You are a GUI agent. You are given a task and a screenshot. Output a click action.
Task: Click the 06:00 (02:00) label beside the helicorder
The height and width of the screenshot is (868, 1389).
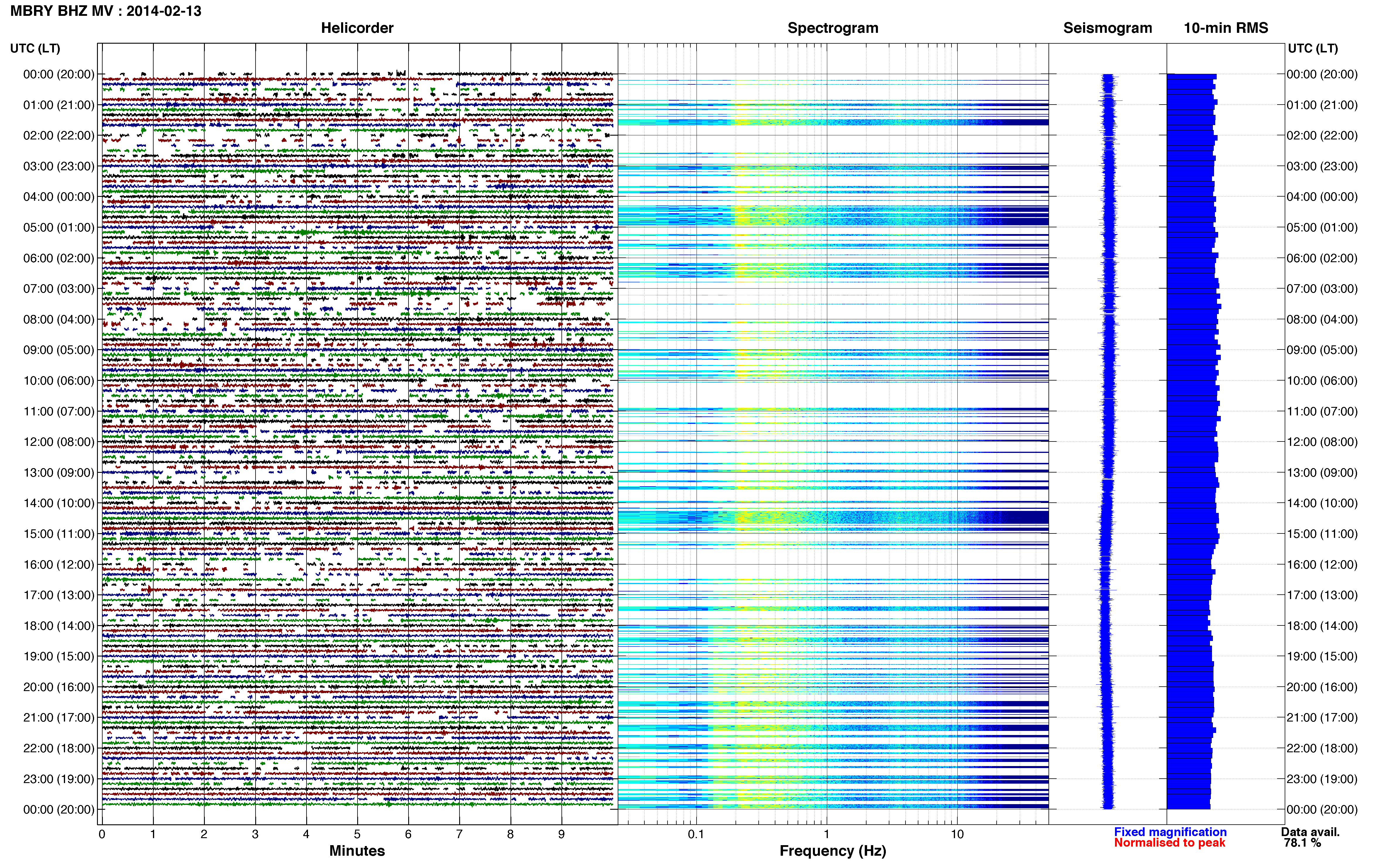click(x=59, y=258)
